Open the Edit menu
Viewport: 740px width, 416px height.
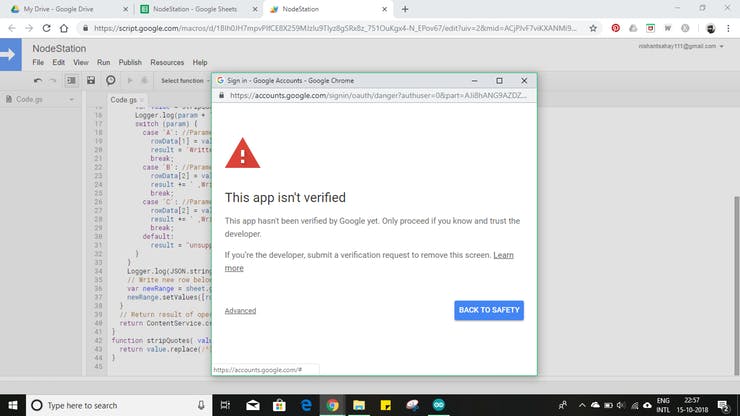pyautogui.click(x=59, y=62)
